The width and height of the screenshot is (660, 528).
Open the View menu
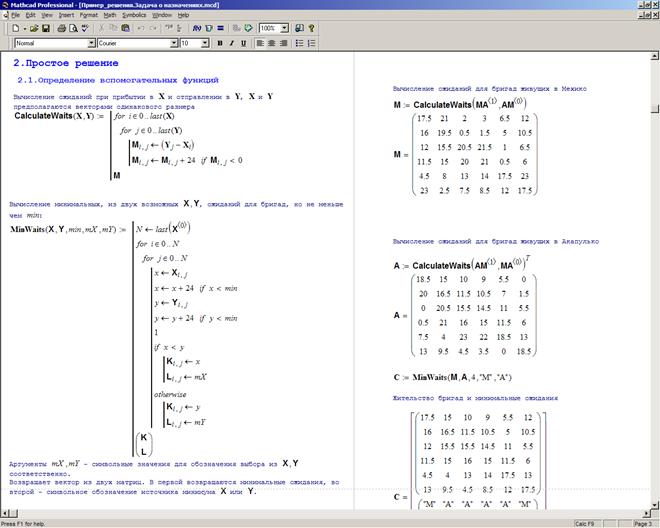point(47,15)
